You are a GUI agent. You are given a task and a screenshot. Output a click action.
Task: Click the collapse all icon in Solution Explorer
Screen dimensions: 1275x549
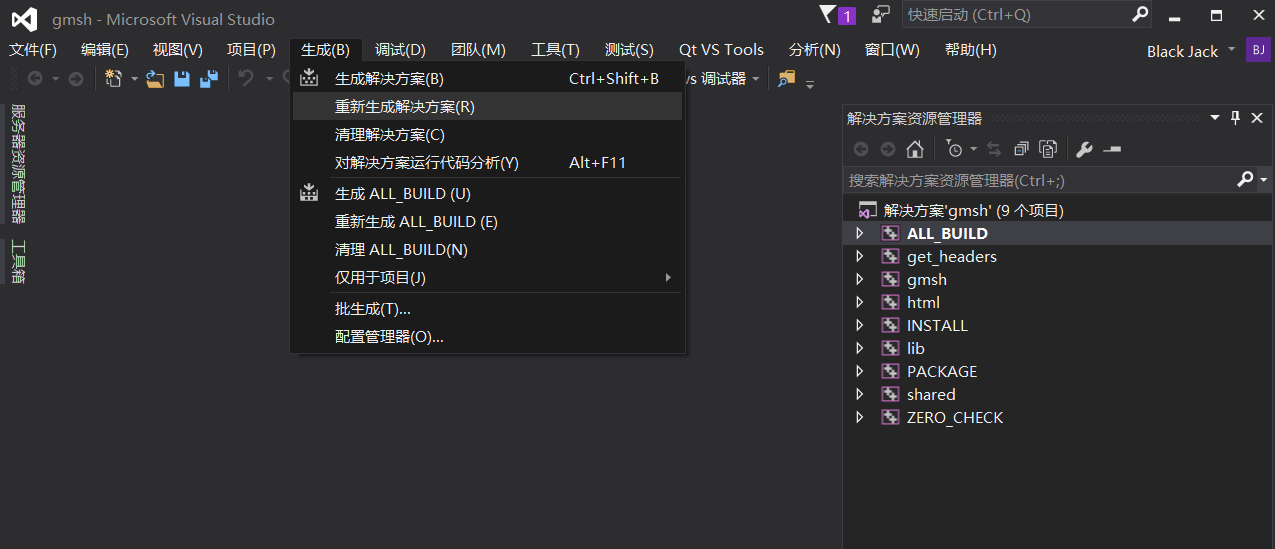click(1021, 149)
